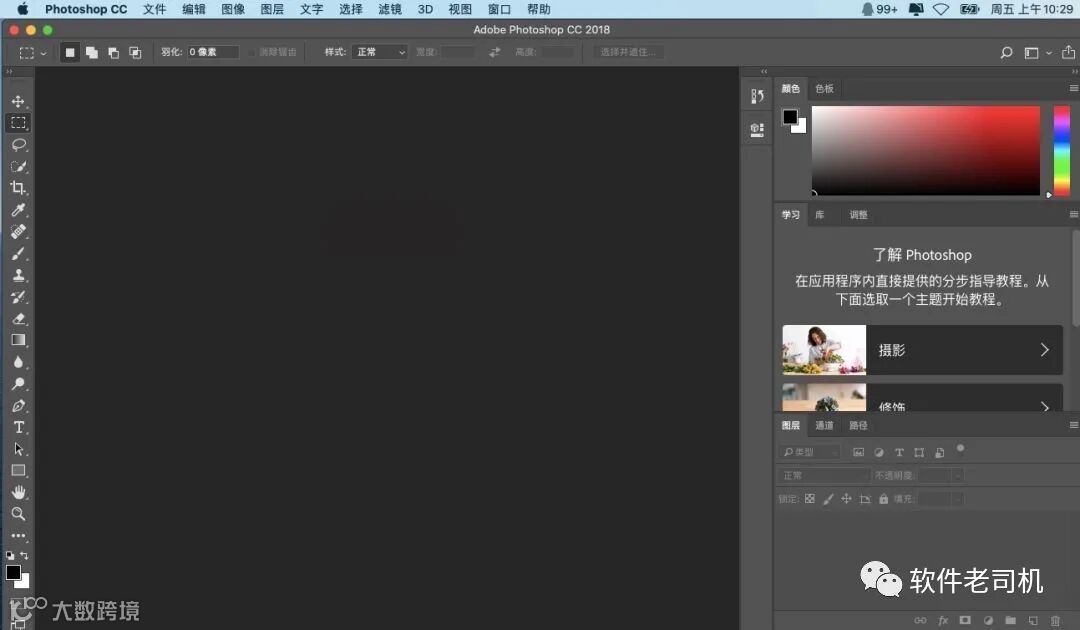The height and width of the screenshot is (630, 1080).
Task: Open the layer filter 类型 dropdown
Action: pos(809,452)
